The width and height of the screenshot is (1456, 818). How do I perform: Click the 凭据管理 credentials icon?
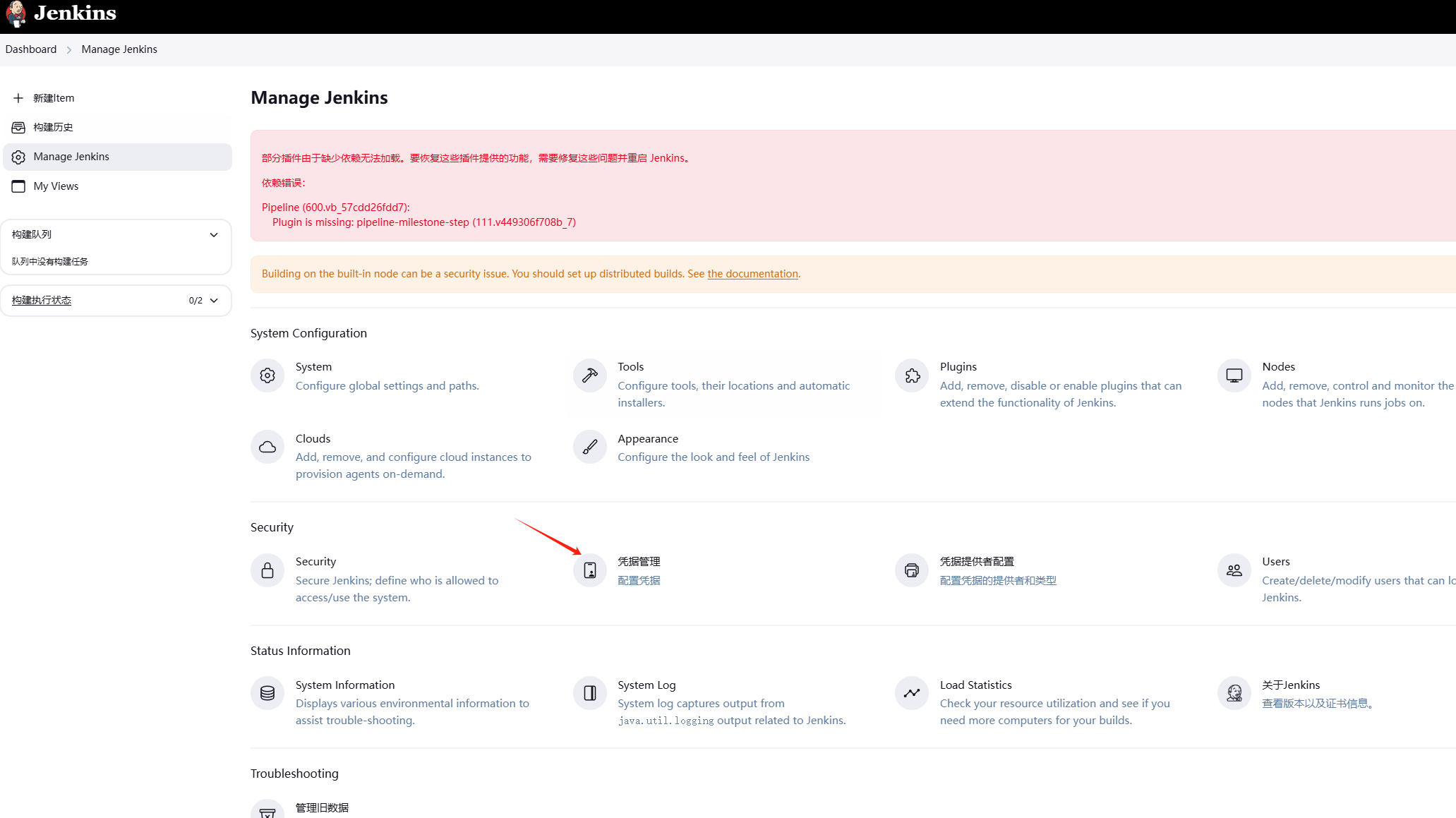click(590, 570)
